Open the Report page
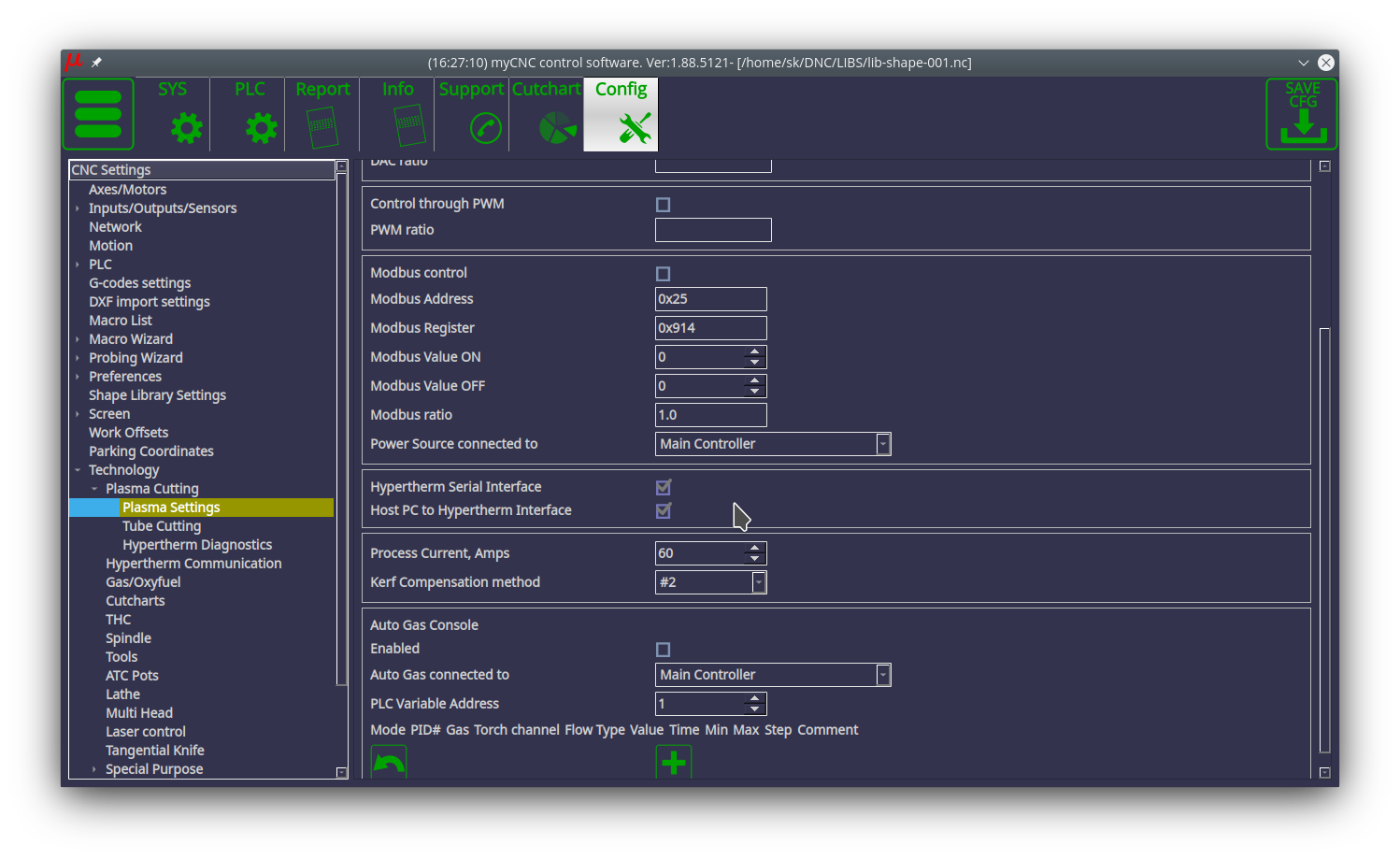This screenshot has width=1400, height=859. [322, 114]
